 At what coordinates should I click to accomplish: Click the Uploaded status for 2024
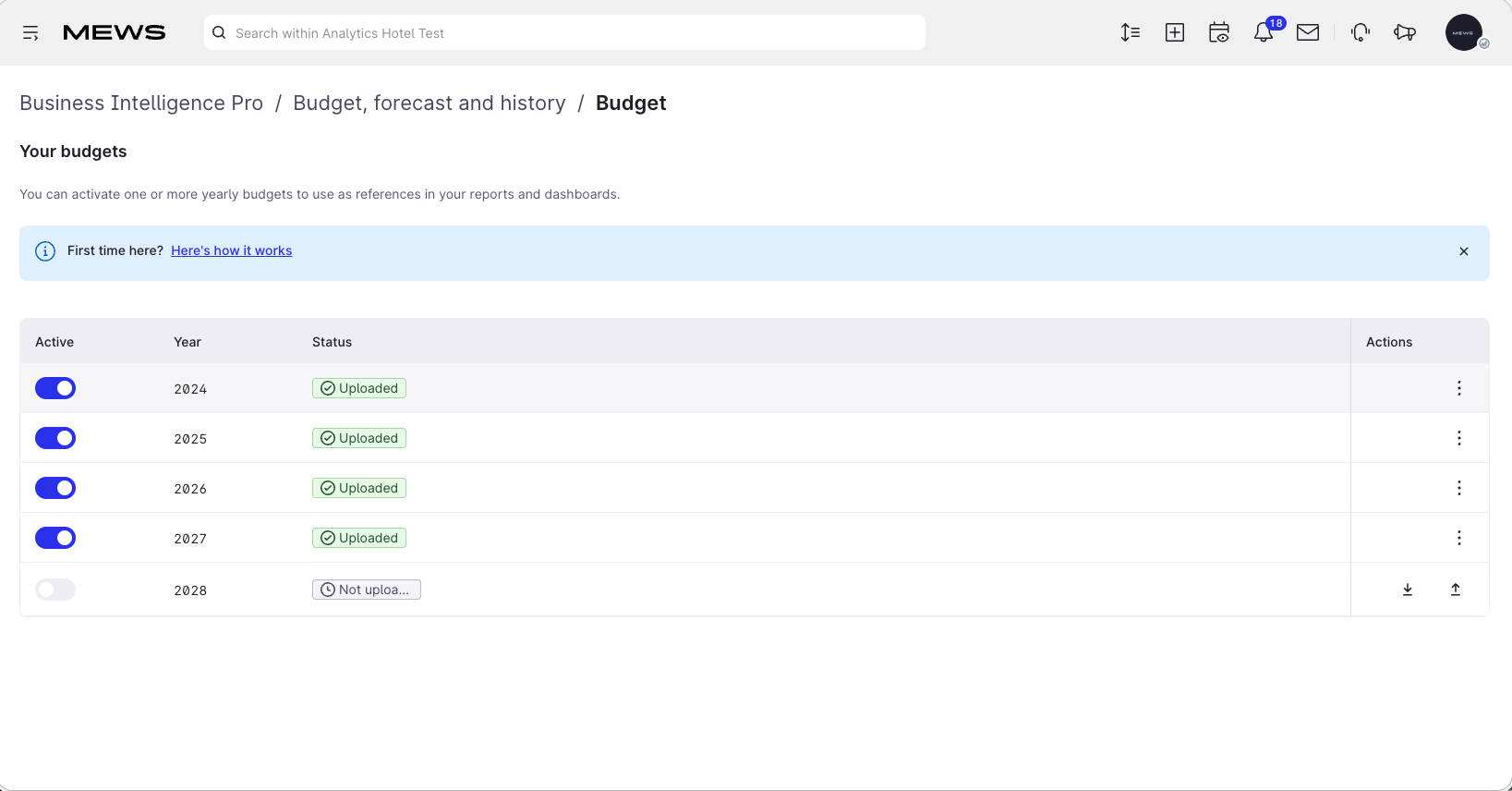[x=359, y=388]
